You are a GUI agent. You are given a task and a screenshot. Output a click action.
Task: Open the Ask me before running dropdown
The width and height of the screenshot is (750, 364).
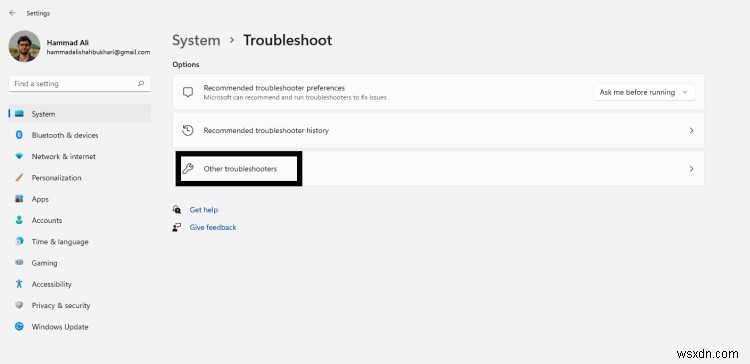click(644, 92)
